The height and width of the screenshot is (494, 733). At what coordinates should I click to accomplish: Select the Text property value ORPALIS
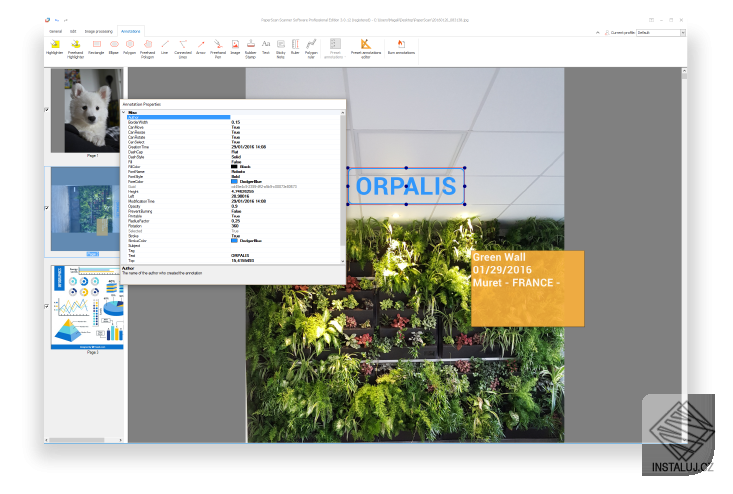click(240, 256)
